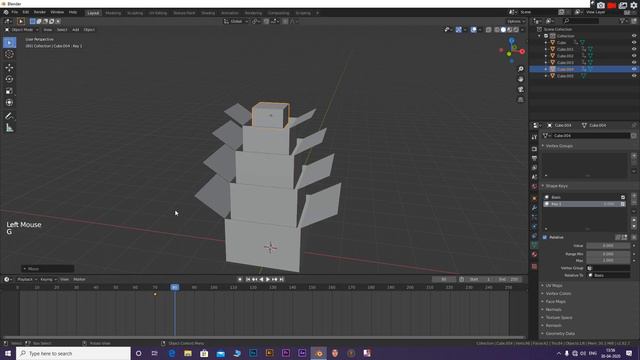Toggle the Relative shape keys checkbox
The height and width of the screenshot is (360, 640).
click(x=545, y=237)
